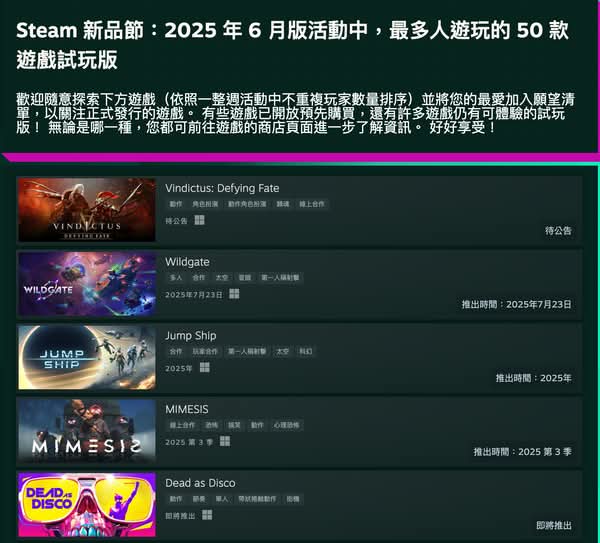Click the 'Steam 新品節' page heading
Image resolution: width=600 pixels, height=543 pixels.
(x=293, y=45)
